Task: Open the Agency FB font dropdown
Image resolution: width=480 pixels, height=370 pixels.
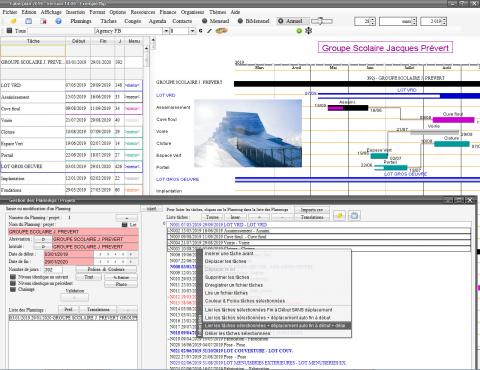Action: pyautogui.click(x=166, y=31)
